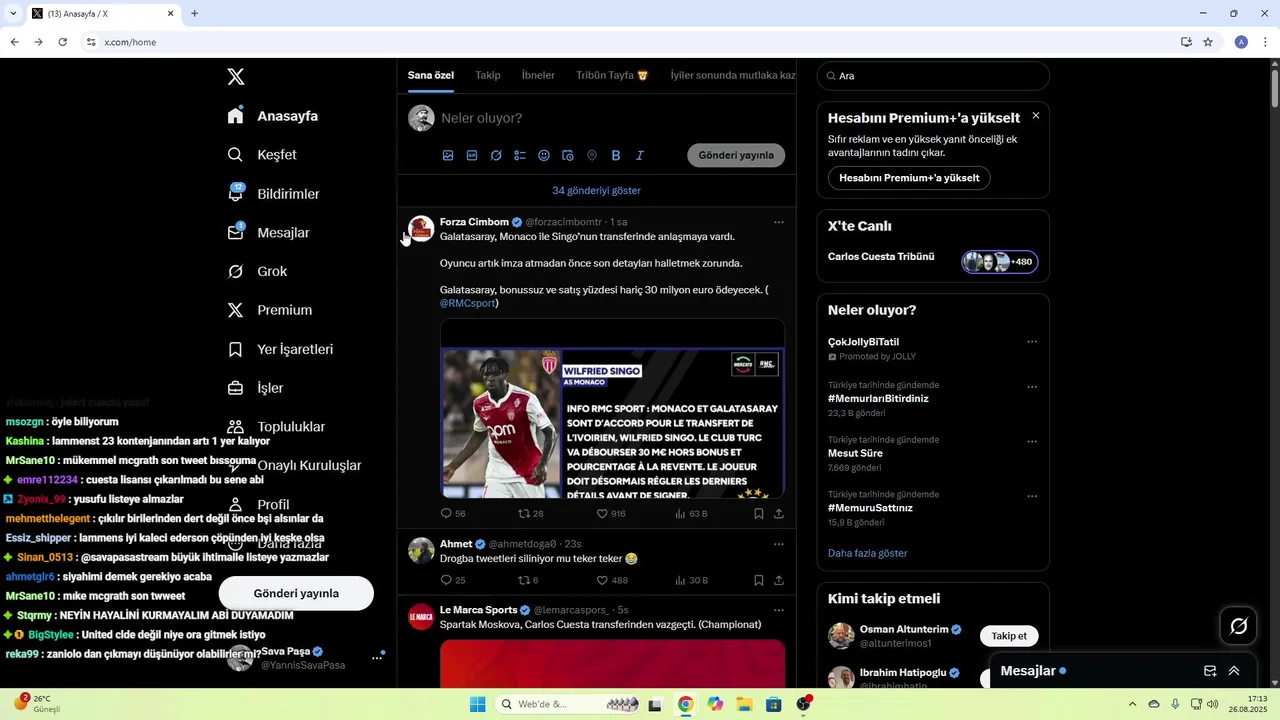1280x720 pixels.
Task: Add media icon in composer
Action: pyautogui.click(x=448, y=155)
